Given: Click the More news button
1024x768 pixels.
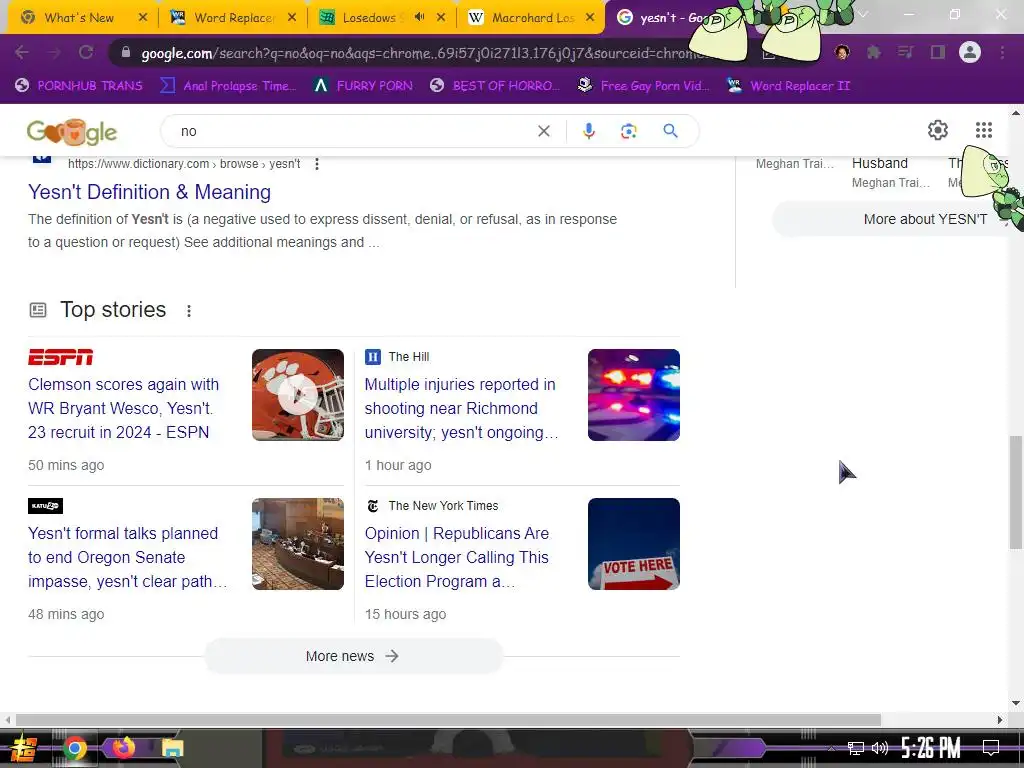Looking at the screenshot, I should [x=353, y=656].
